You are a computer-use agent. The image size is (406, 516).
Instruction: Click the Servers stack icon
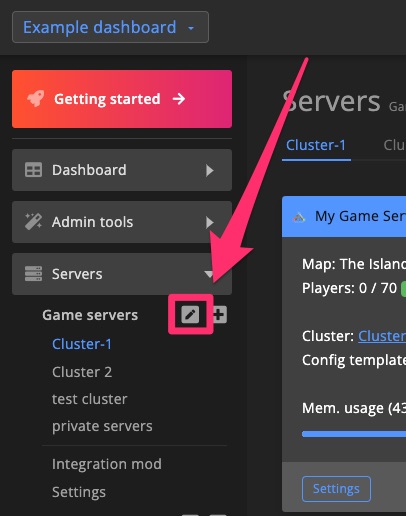33,274
